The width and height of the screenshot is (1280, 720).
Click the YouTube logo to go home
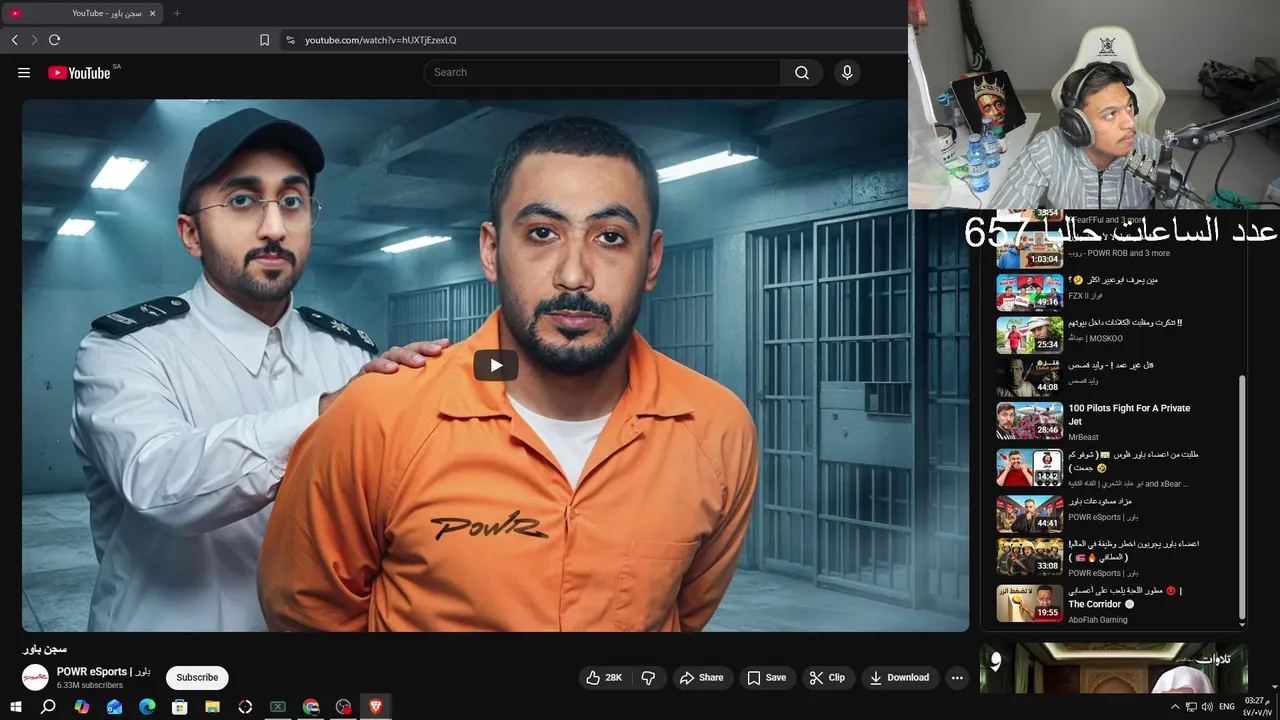79,72
